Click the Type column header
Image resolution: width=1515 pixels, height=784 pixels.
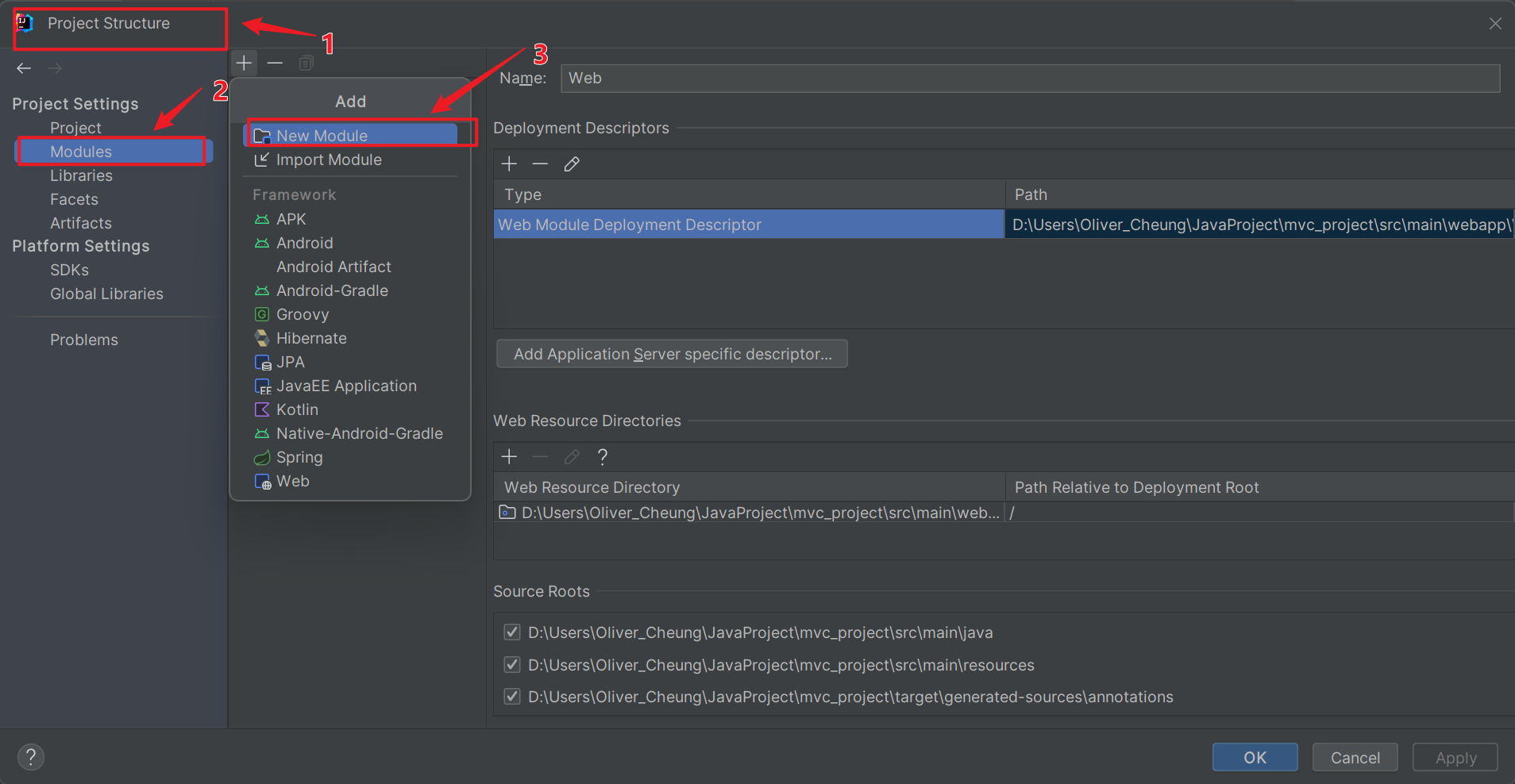point(749,194)
